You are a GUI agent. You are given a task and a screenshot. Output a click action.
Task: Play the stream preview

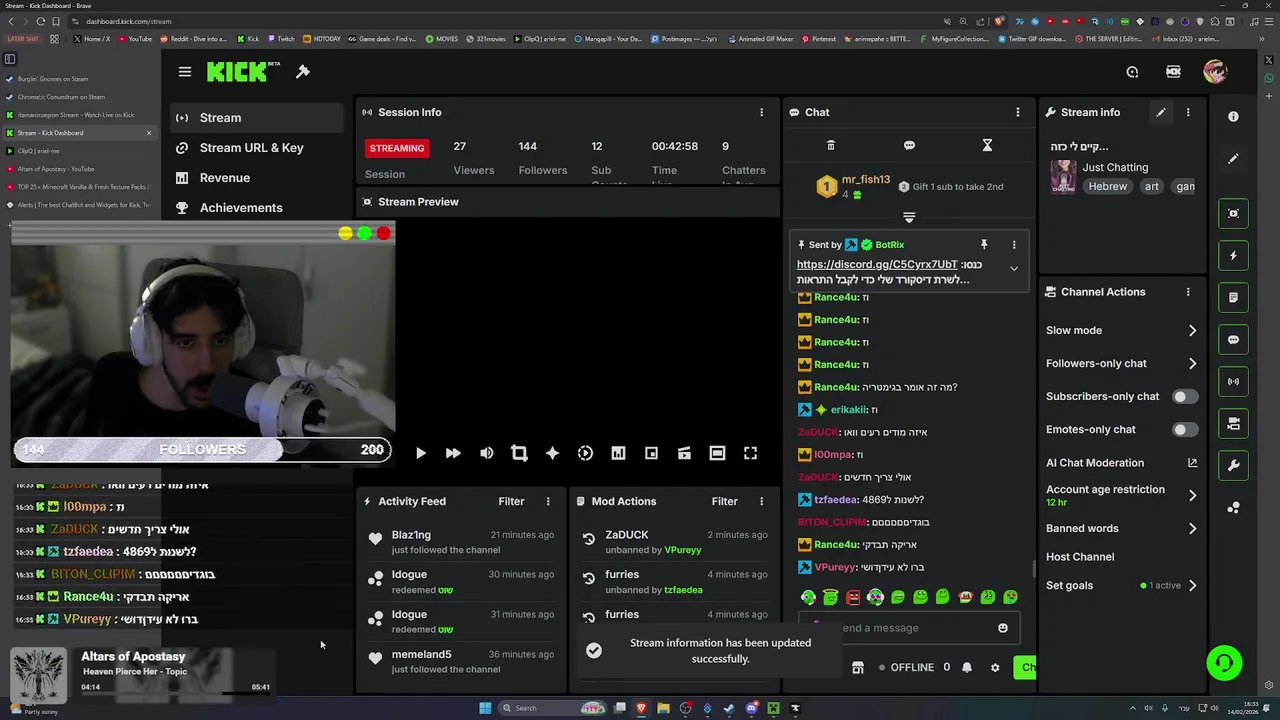pyautogui.click(x=420, y=453)
